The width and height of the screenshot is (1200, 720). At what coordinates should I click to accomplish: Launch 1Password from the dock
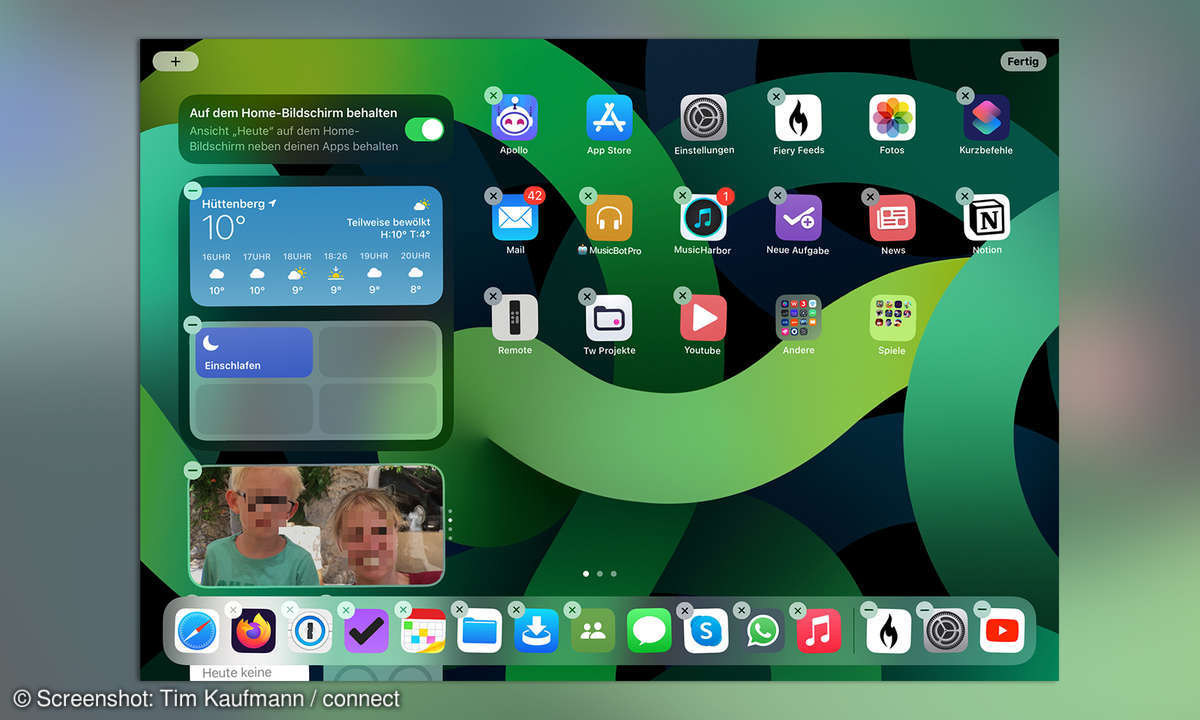pyautogui.click(x=310, y=631)
